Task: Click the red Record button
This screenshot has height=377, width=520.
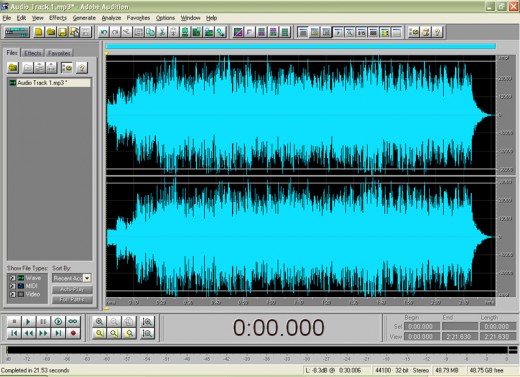Action: click(73, 333)
